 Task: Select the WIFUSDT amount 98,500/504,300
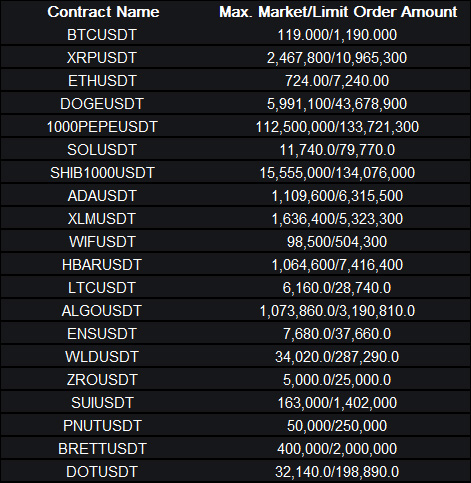pos(337,242)
